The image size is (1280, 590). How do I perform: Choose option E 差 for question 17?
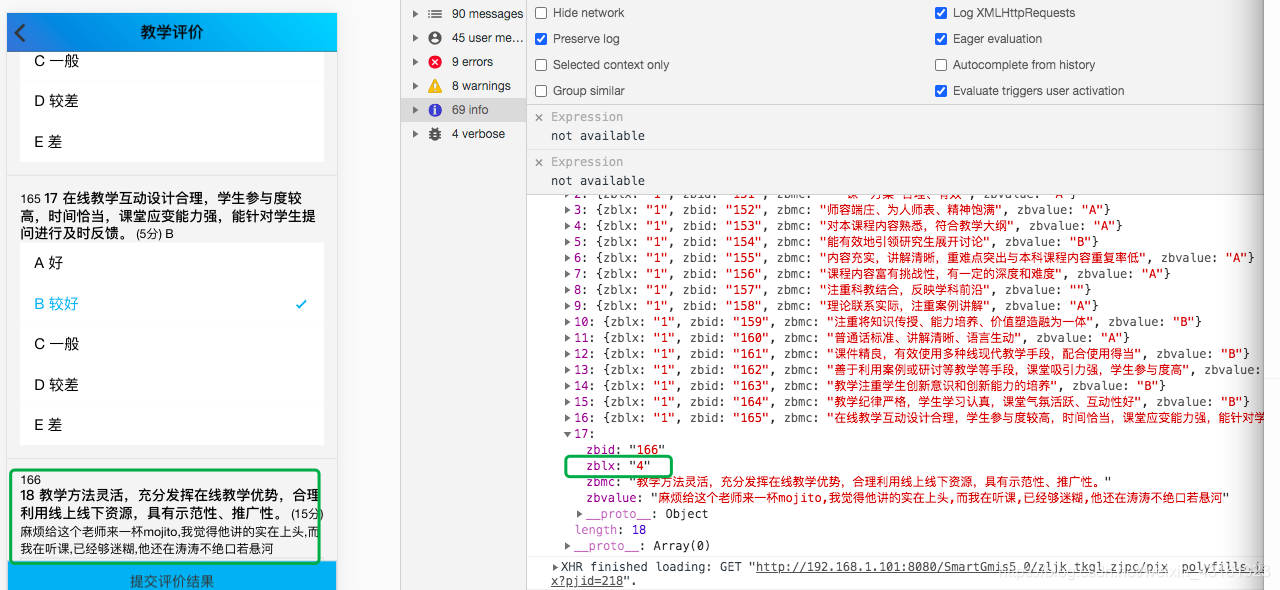tap(171, 425)
